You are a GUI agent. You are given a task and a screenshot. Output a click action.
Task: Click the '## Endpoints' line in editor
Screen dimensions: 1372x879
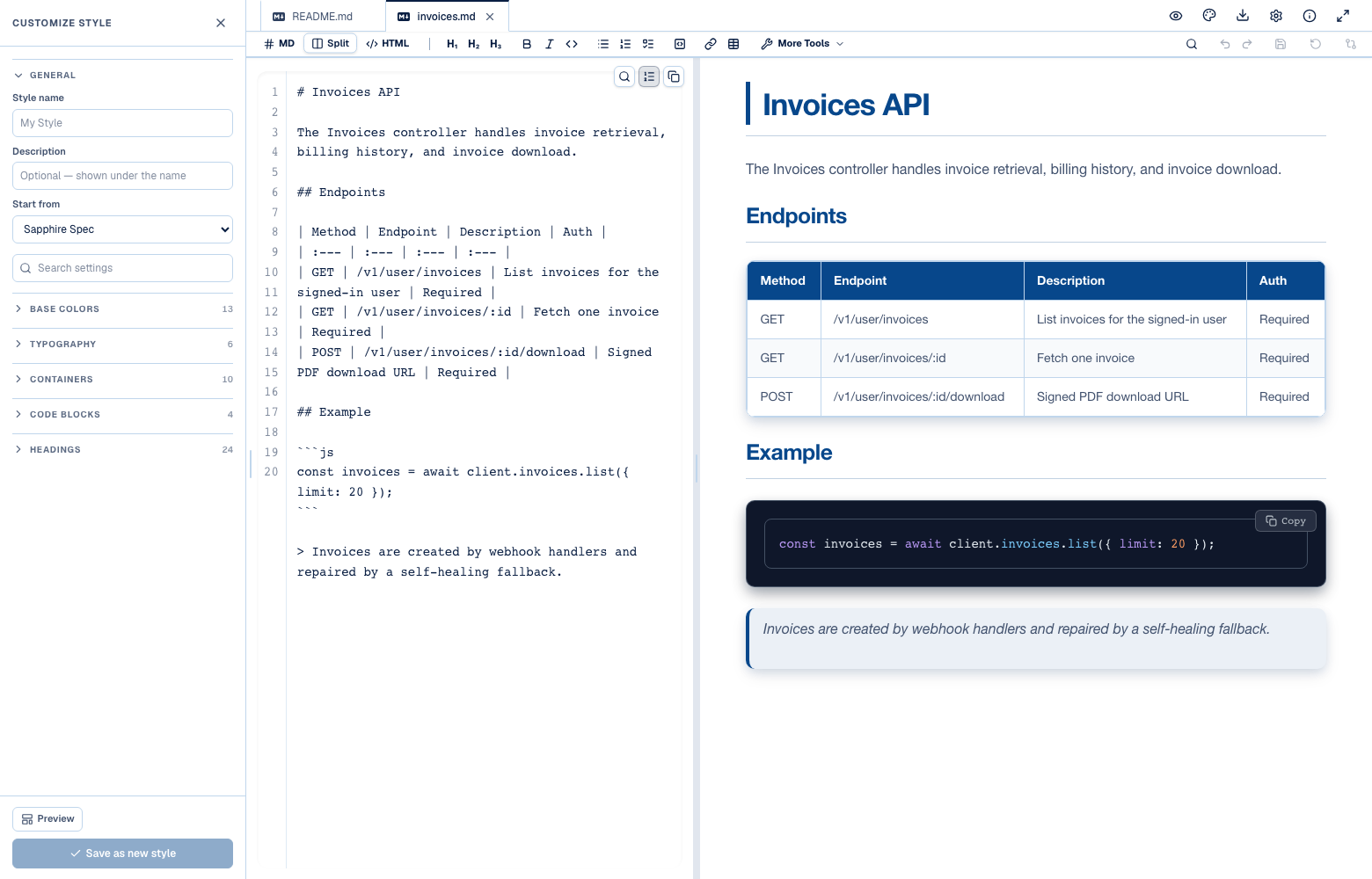pyautogui.click(x=341, y=193)
